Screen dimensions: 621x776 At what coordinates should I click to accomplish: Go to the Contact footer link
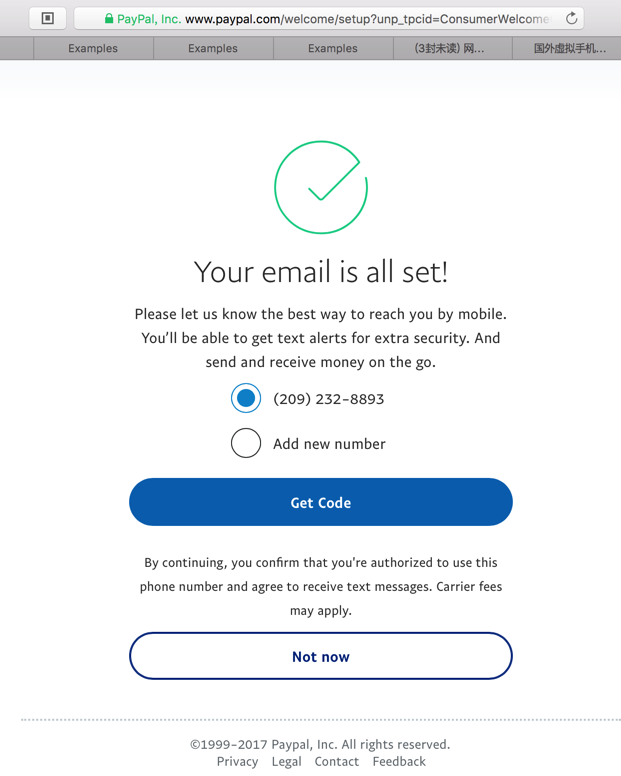(x=337, y=762)
